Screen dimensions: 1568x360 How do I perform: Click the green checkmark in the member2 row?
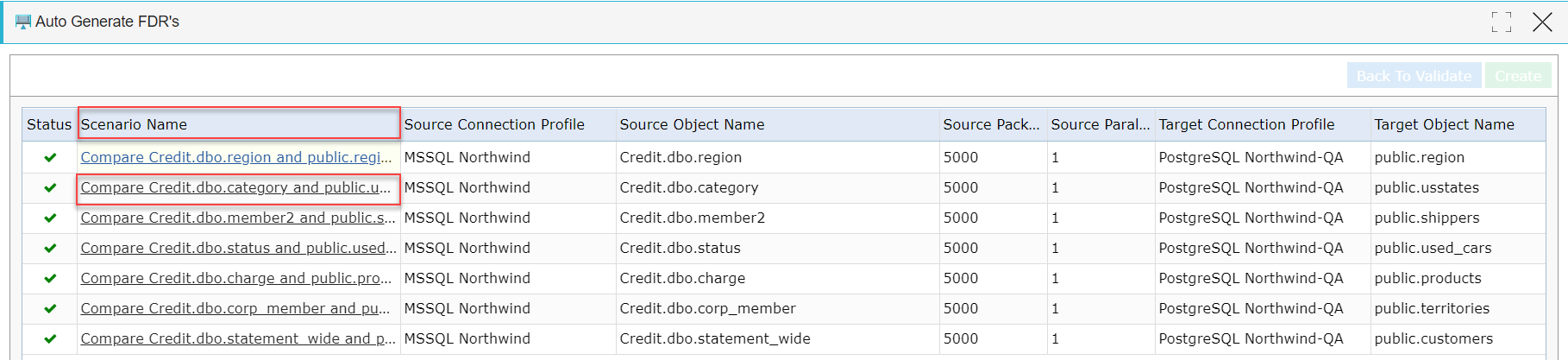coord(50,218)
